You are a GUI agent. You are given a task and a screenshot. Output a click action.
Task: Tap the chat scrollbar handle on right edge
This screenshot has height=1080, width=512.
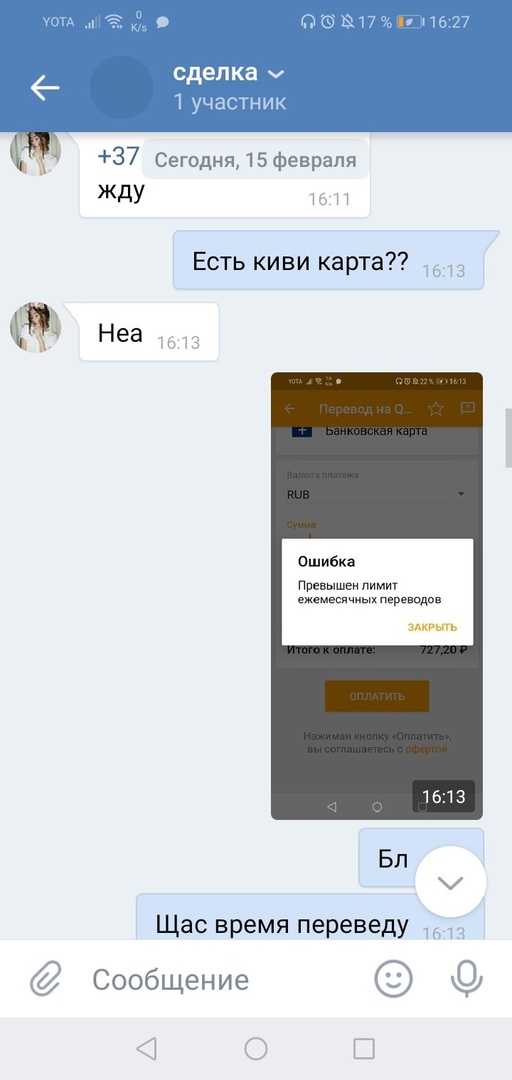point(509,438)
